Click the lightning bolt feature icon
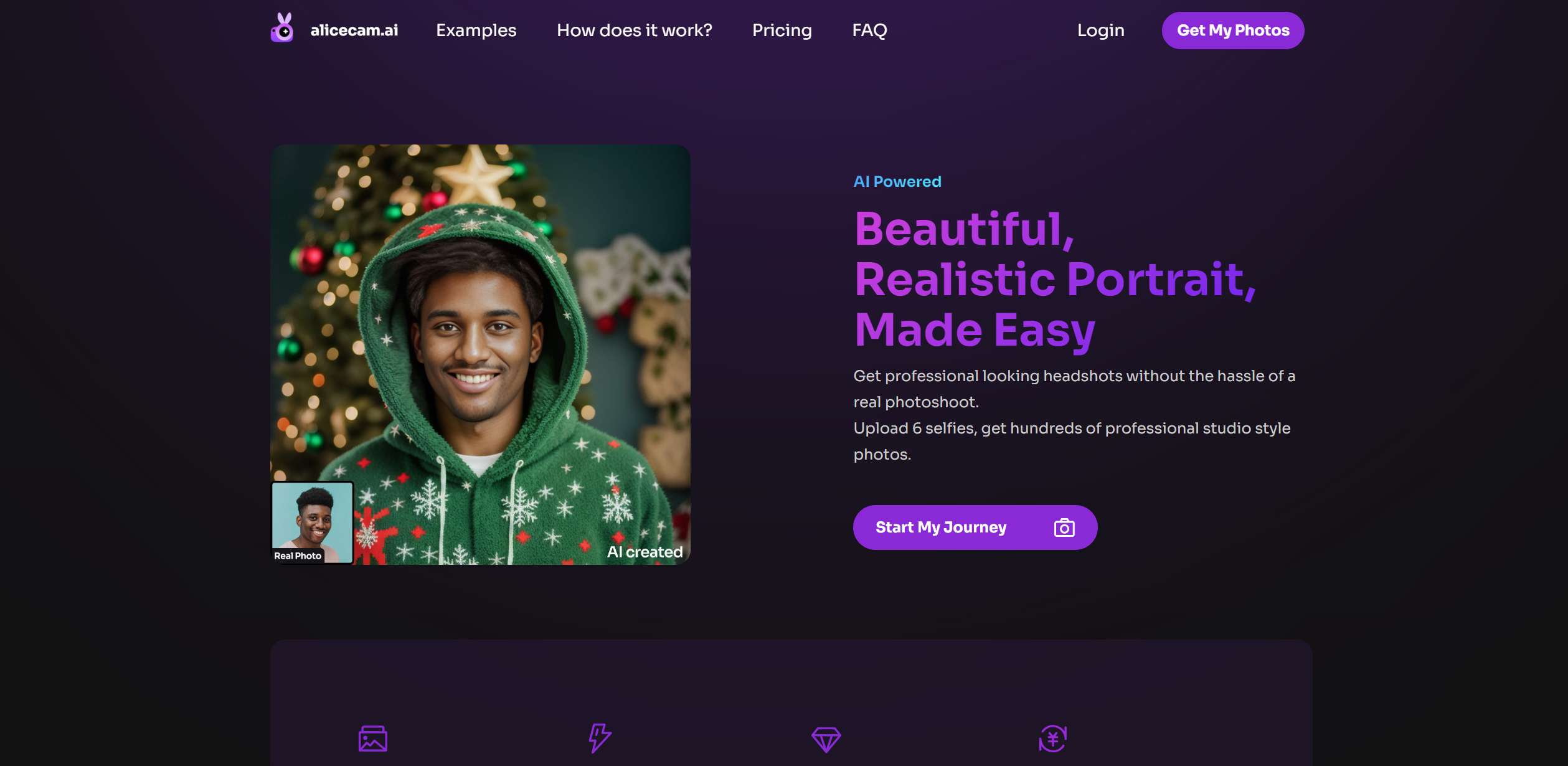The width and height of the screenshot is (1568, 766). tap(600, 738)
